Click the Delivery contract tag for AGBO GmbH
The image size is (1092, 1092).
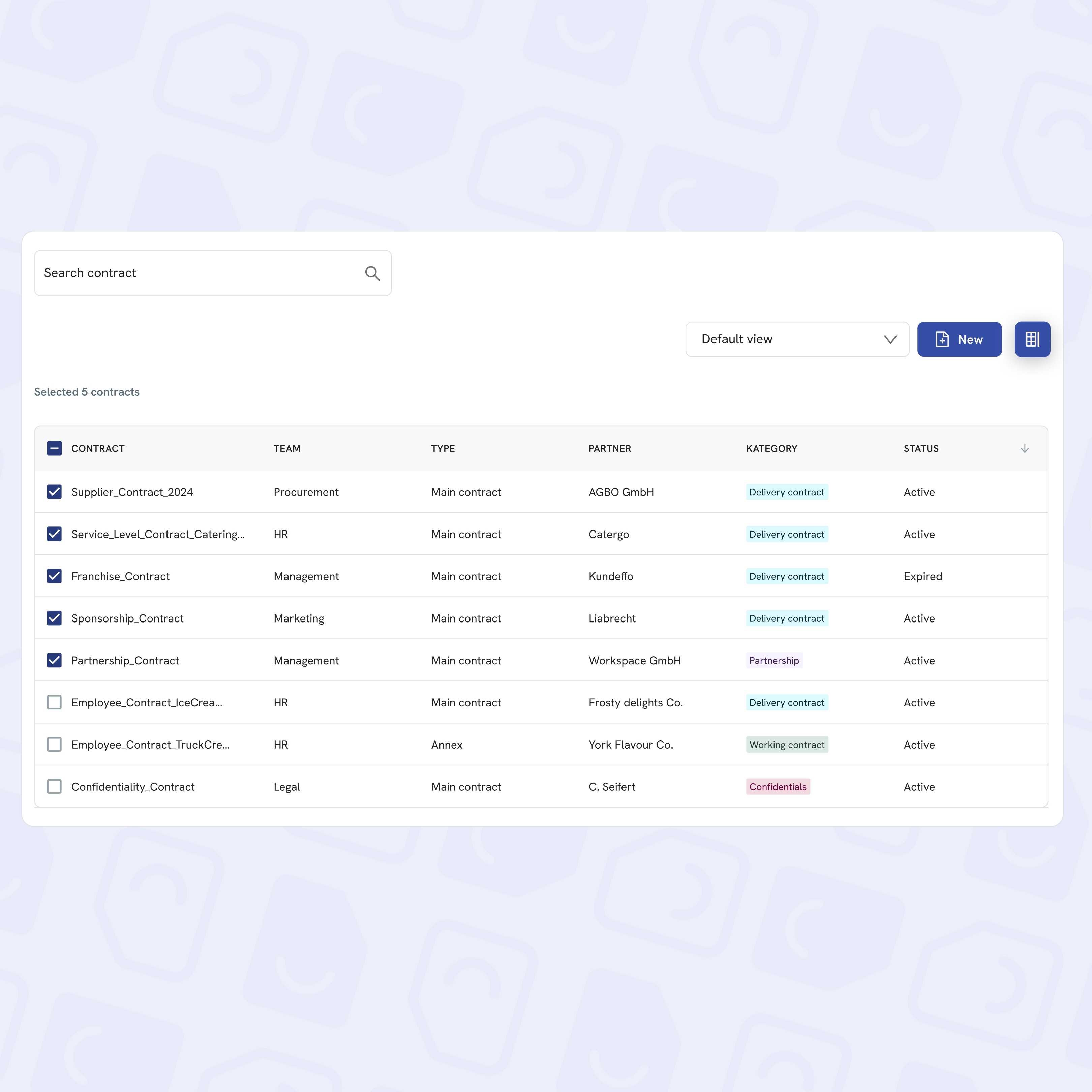click(786, 492)
